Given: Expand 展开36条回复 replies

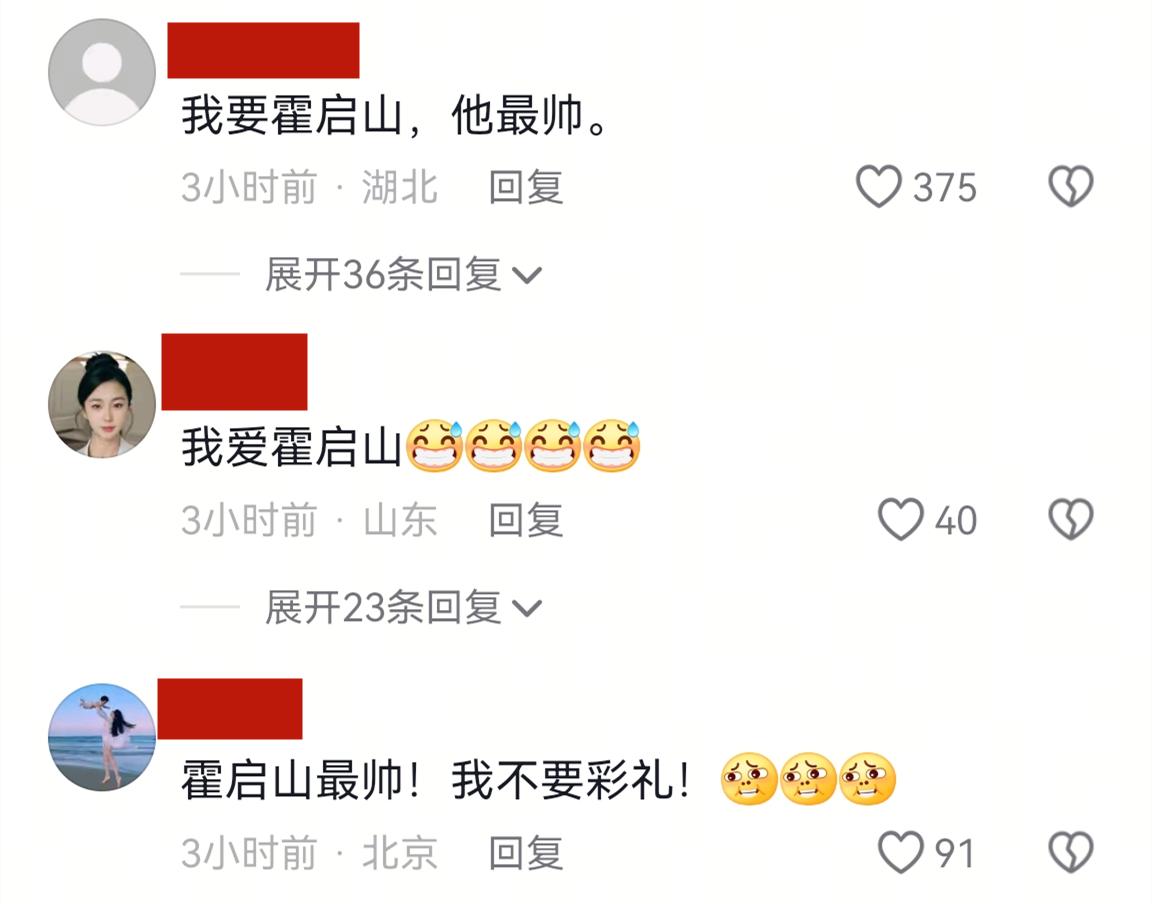Looking at the screenshot, I should 403,274.
